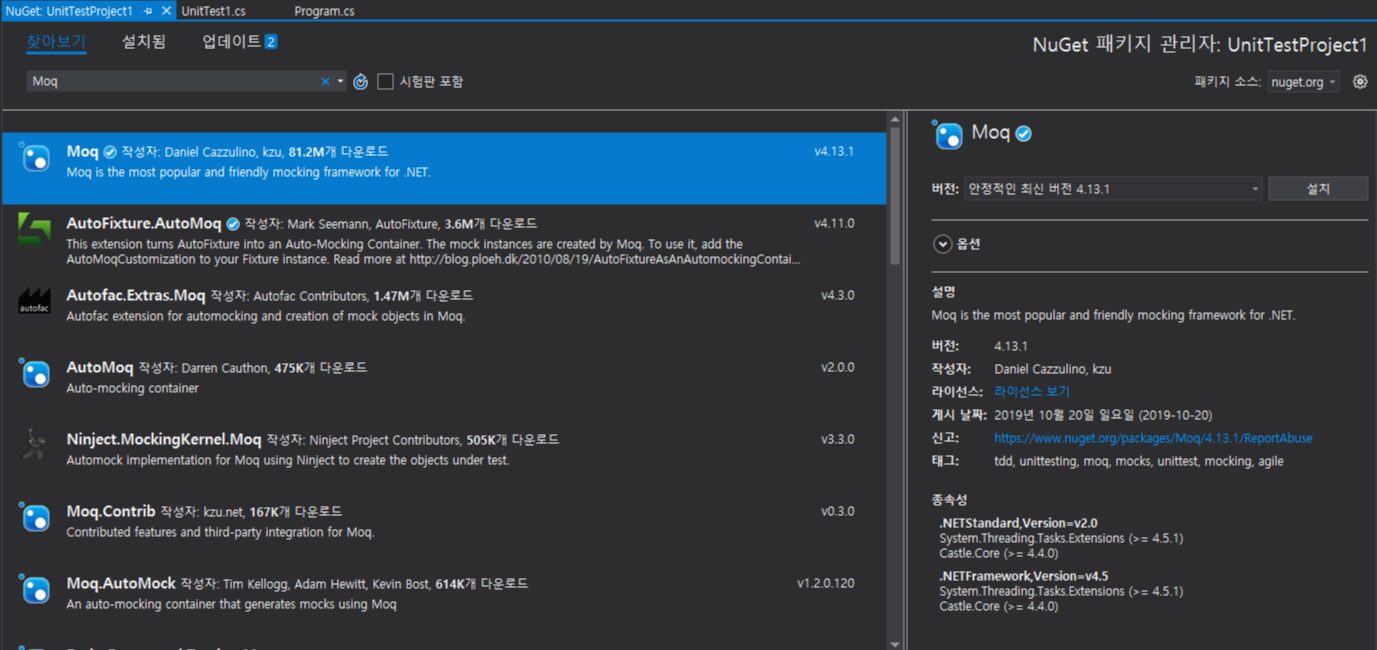1377x650 pixels.
Task: Click the Ninject.MockingKernel.Moq package icon
Action: (35, 445)
